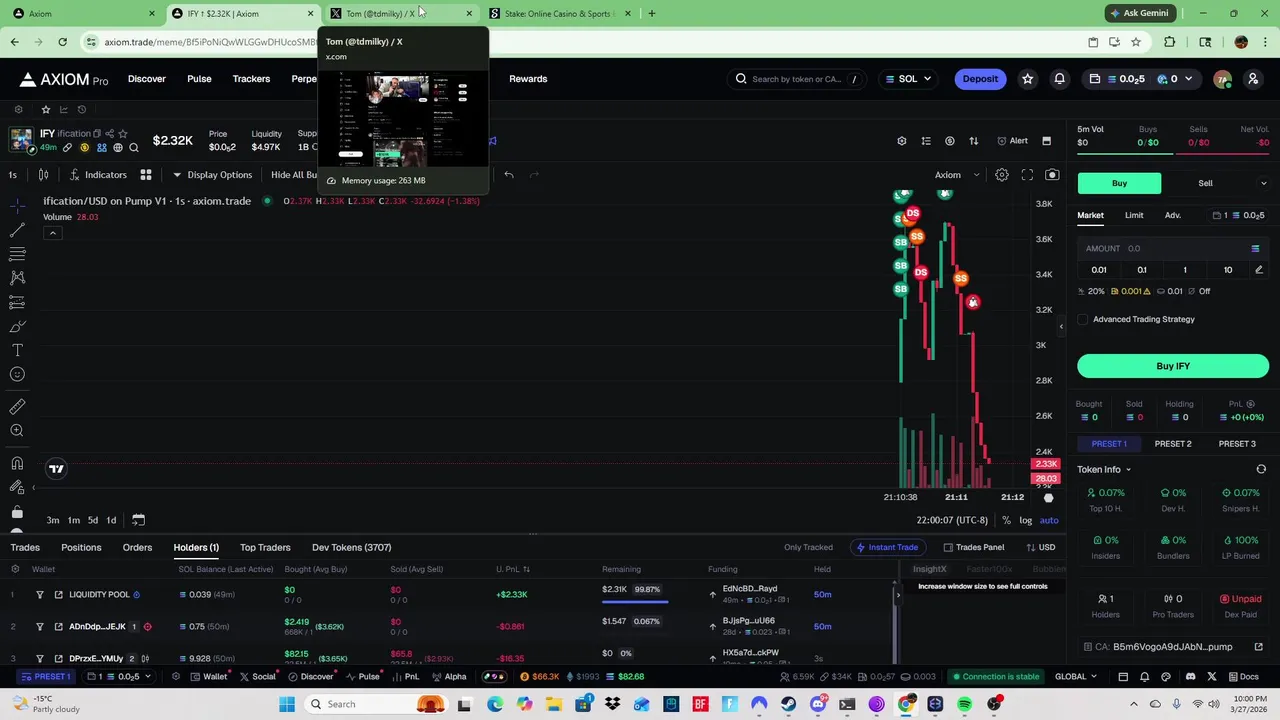
Task: Open Dev Tokens (3707) tab
Action: click(351, 548)
